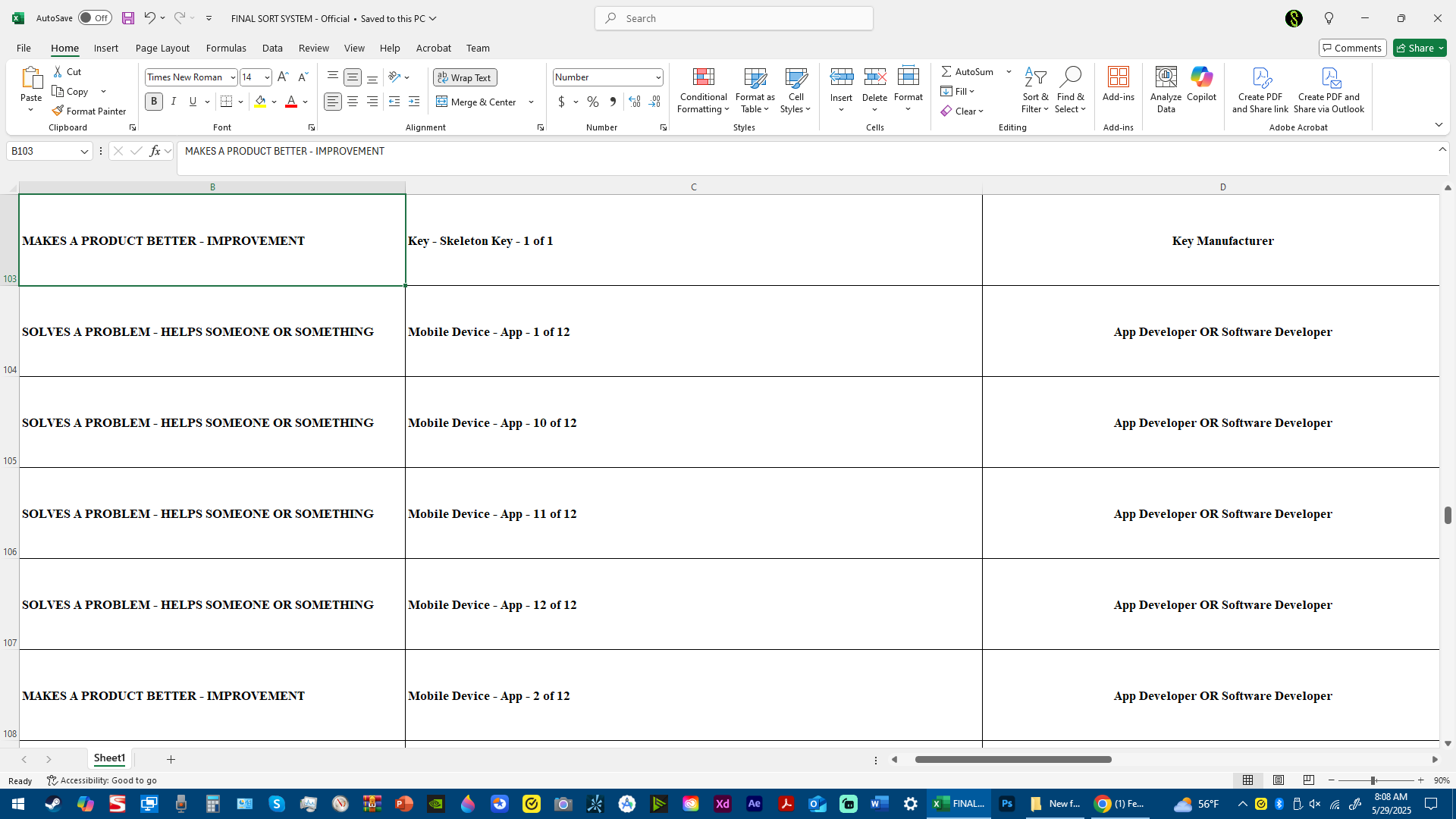Viewport: 1456px width, 819px height.
Task: Open the Page Layout tab
Action: (162, 48)
